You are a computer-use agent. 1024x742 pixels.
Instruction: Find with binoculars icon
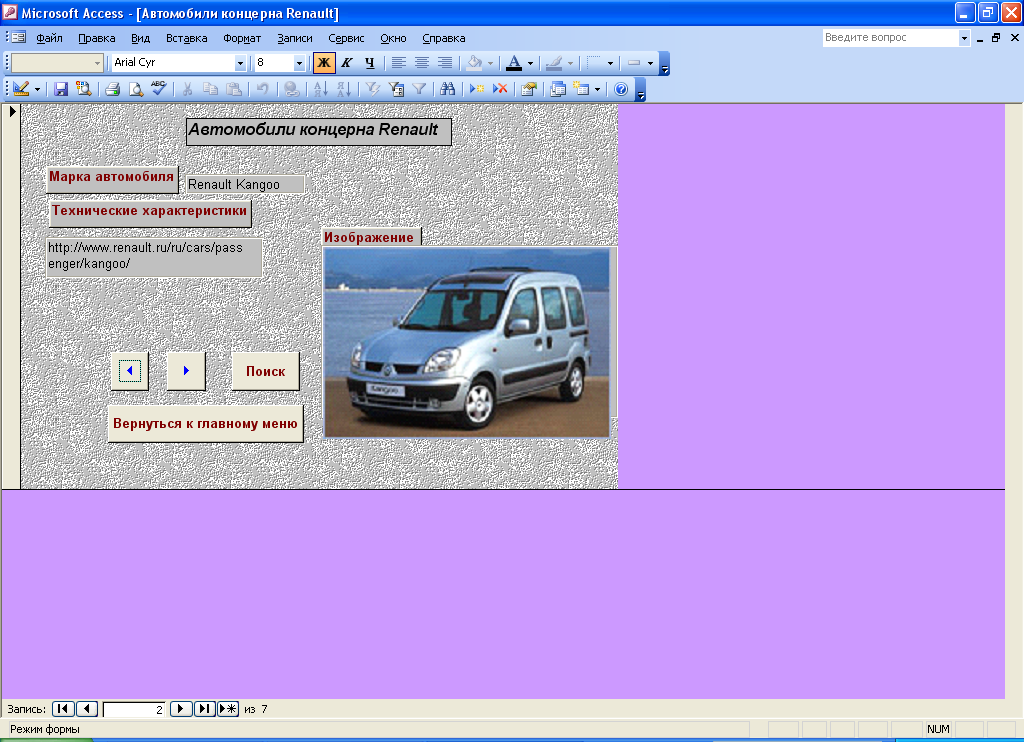click(447, 89)
